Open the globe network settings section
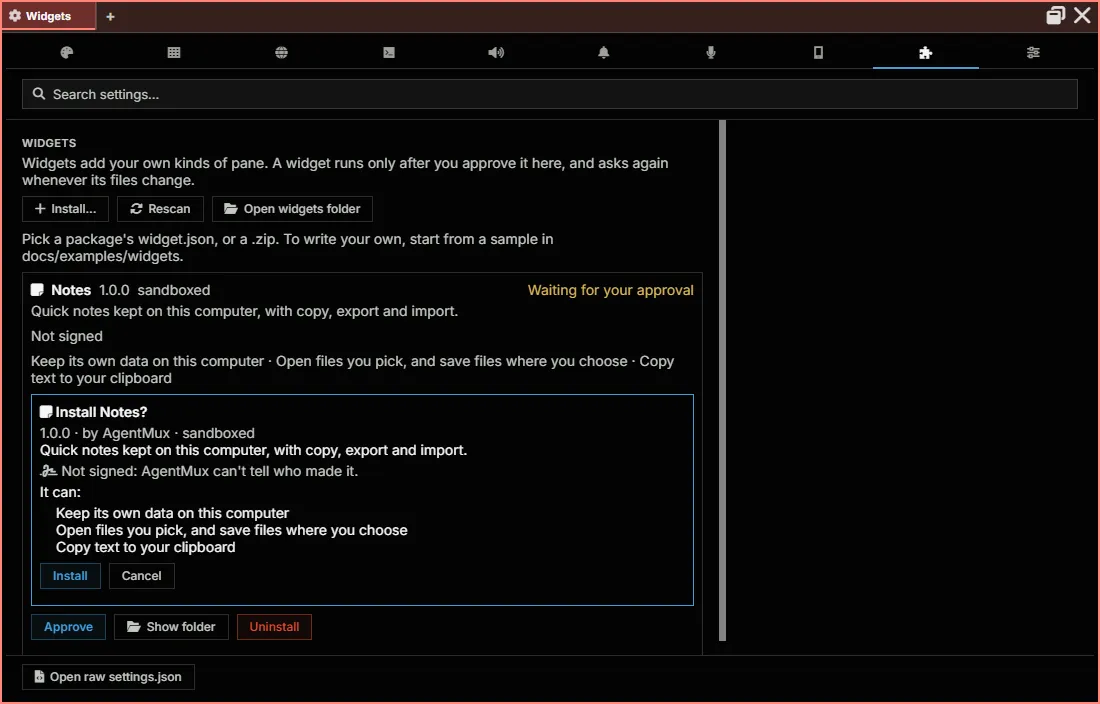The width and height of the screenshot is (1100, 704). [x=281, y=52]
